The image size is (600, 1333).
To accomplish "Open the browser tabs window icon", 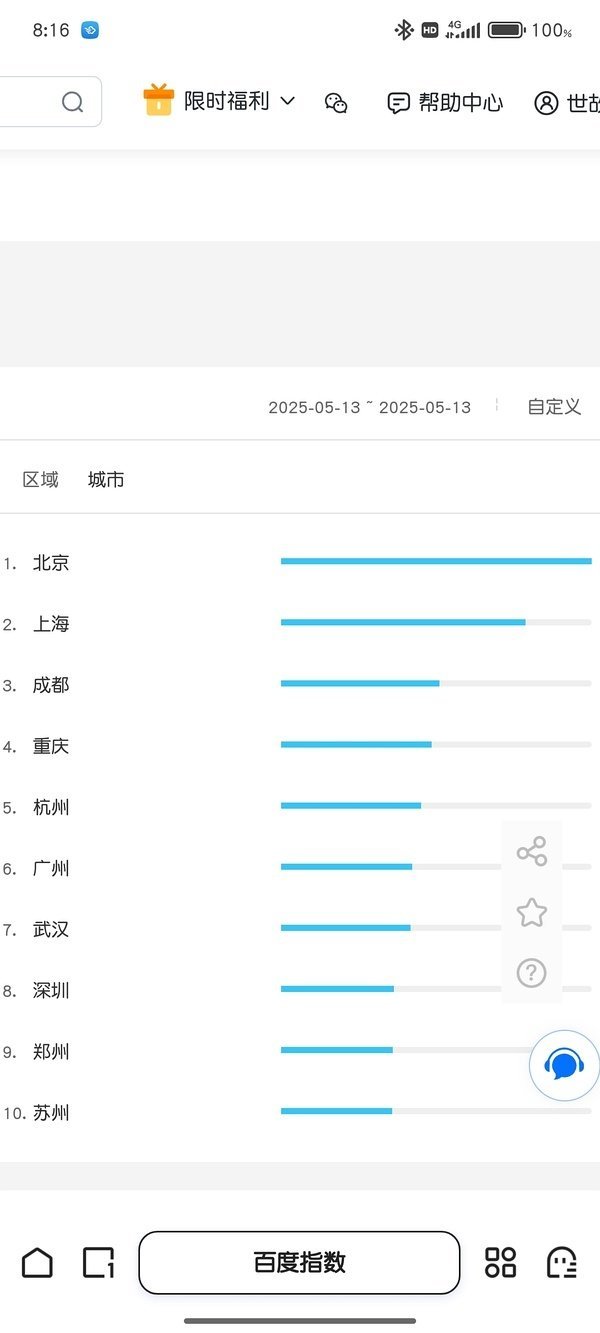I will (98, 1262).
